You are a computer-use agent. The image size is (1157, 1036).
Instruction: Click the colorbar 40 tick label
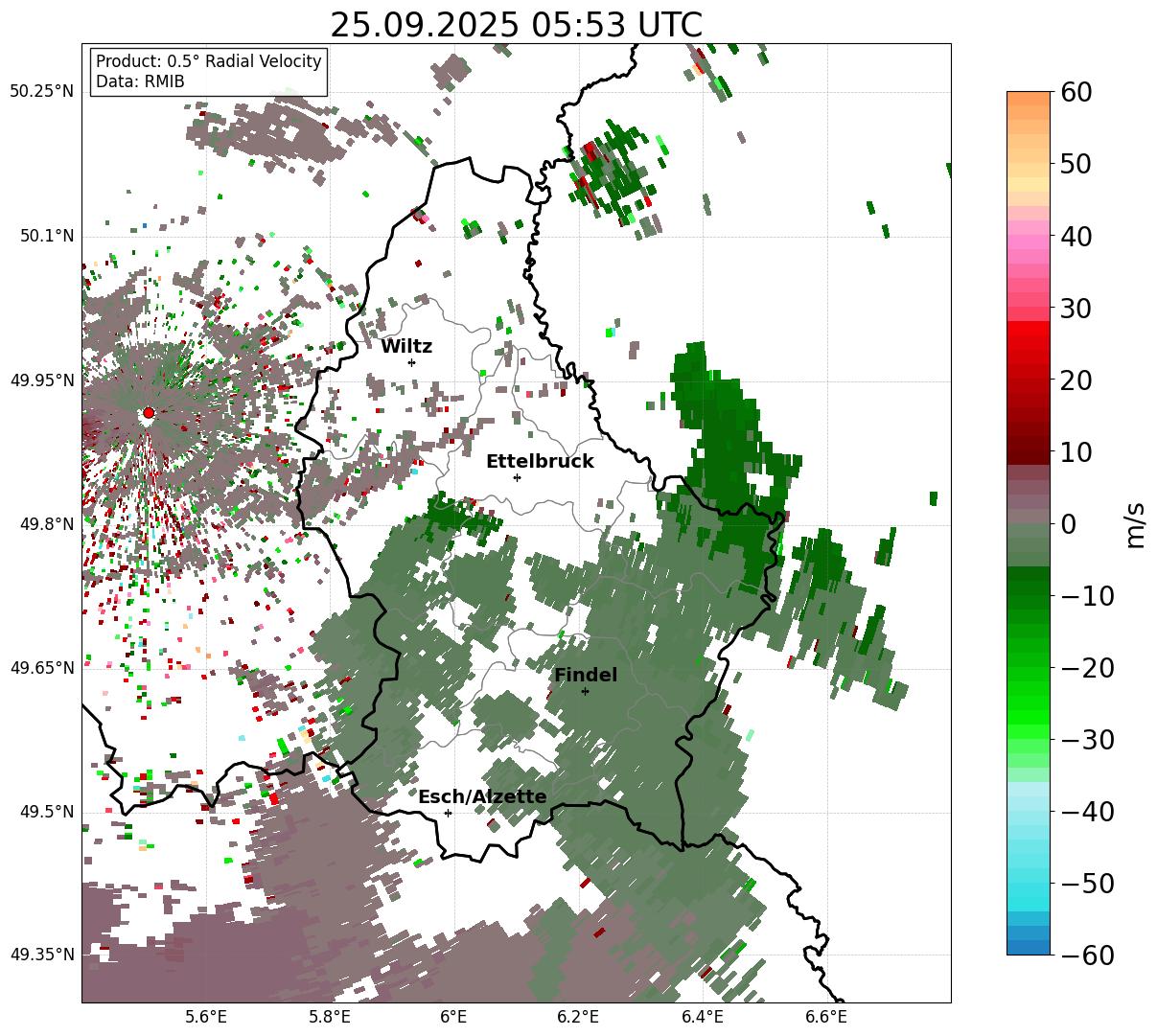[x=1076, y=236]
